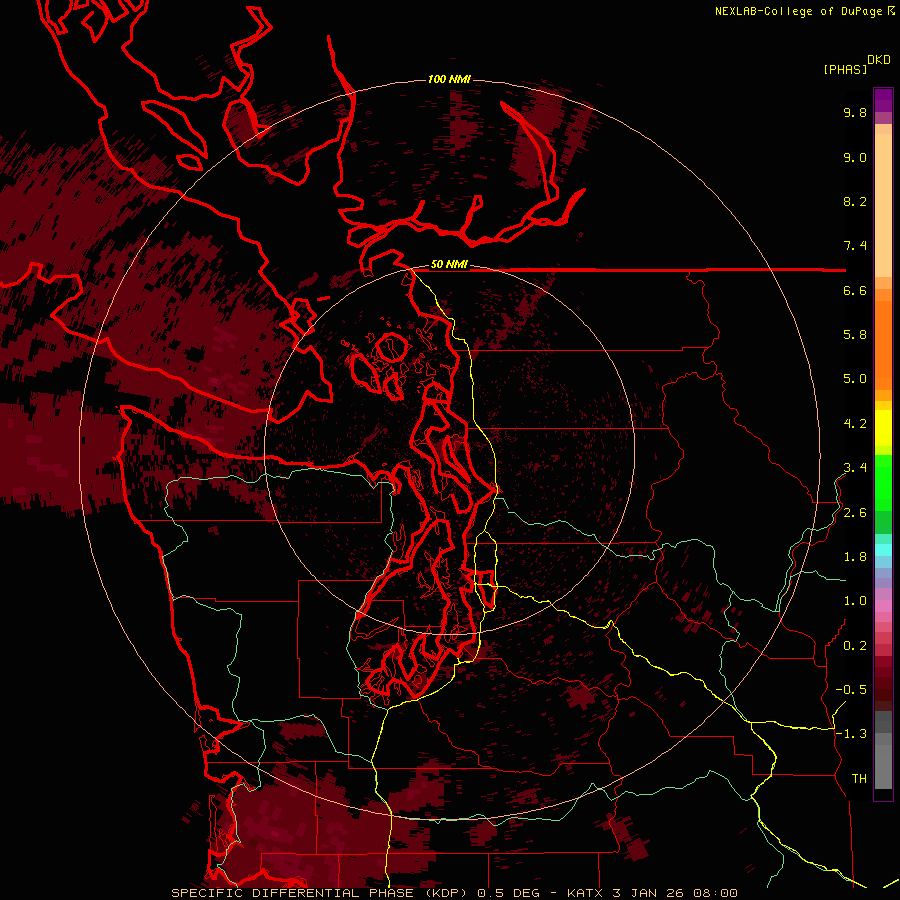Select the -1.3 scale value
This screenshot has width=900, height=900.
point(851,734)
